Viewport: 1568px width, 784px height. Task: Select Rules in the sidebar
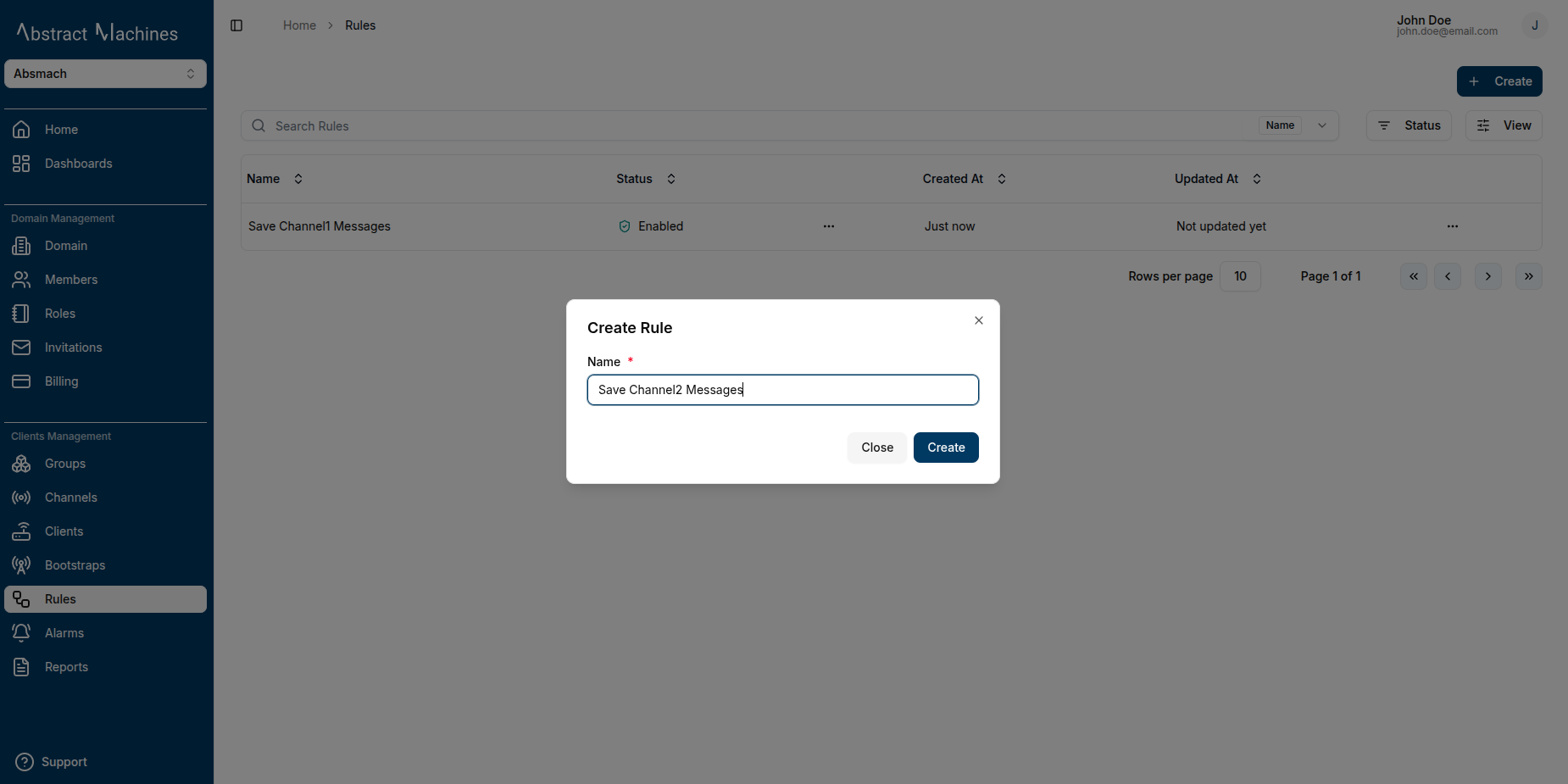pyautogui.click(x=105, y=599)
